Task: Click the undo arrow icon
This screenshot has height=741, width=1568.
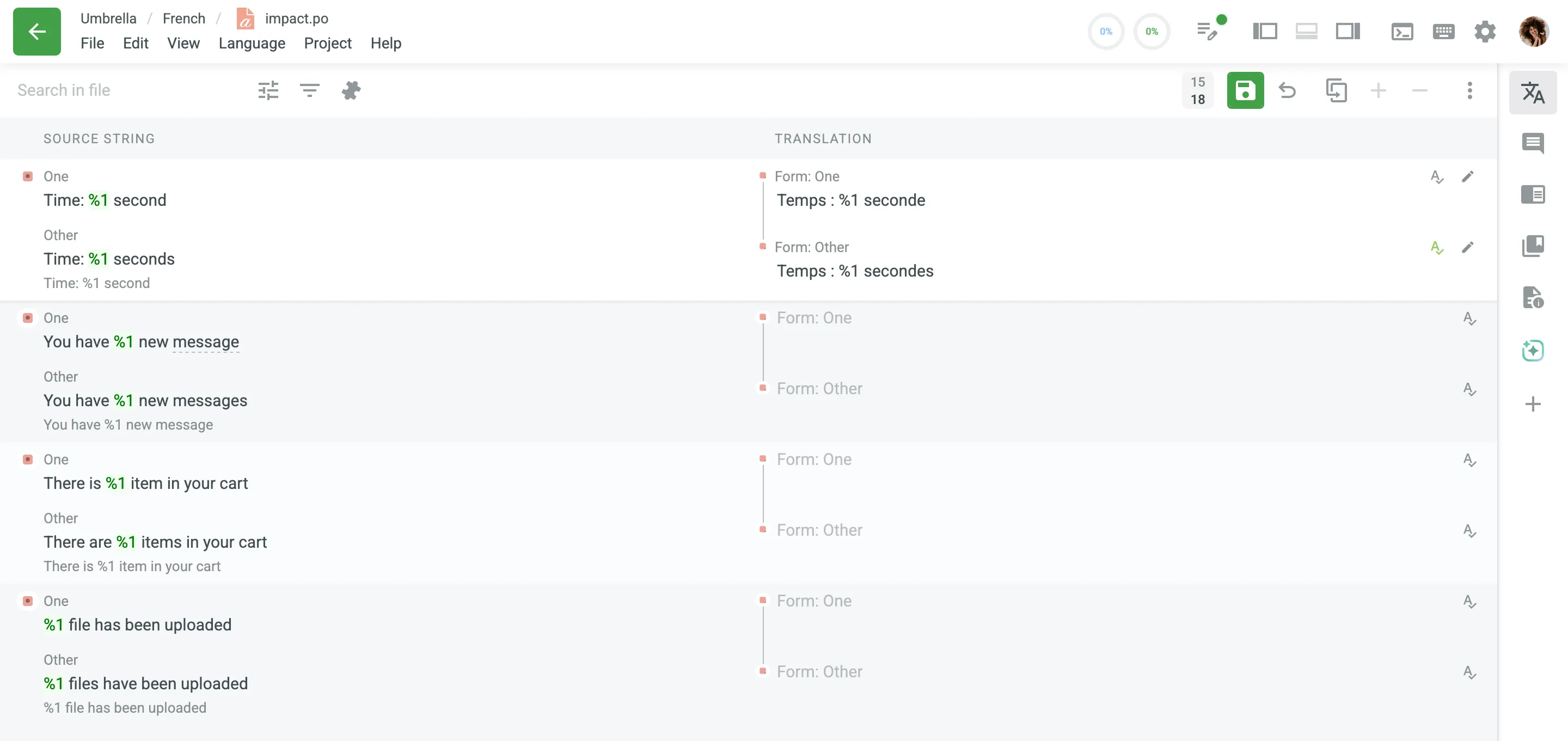Action: click(x=1288, y=91)
